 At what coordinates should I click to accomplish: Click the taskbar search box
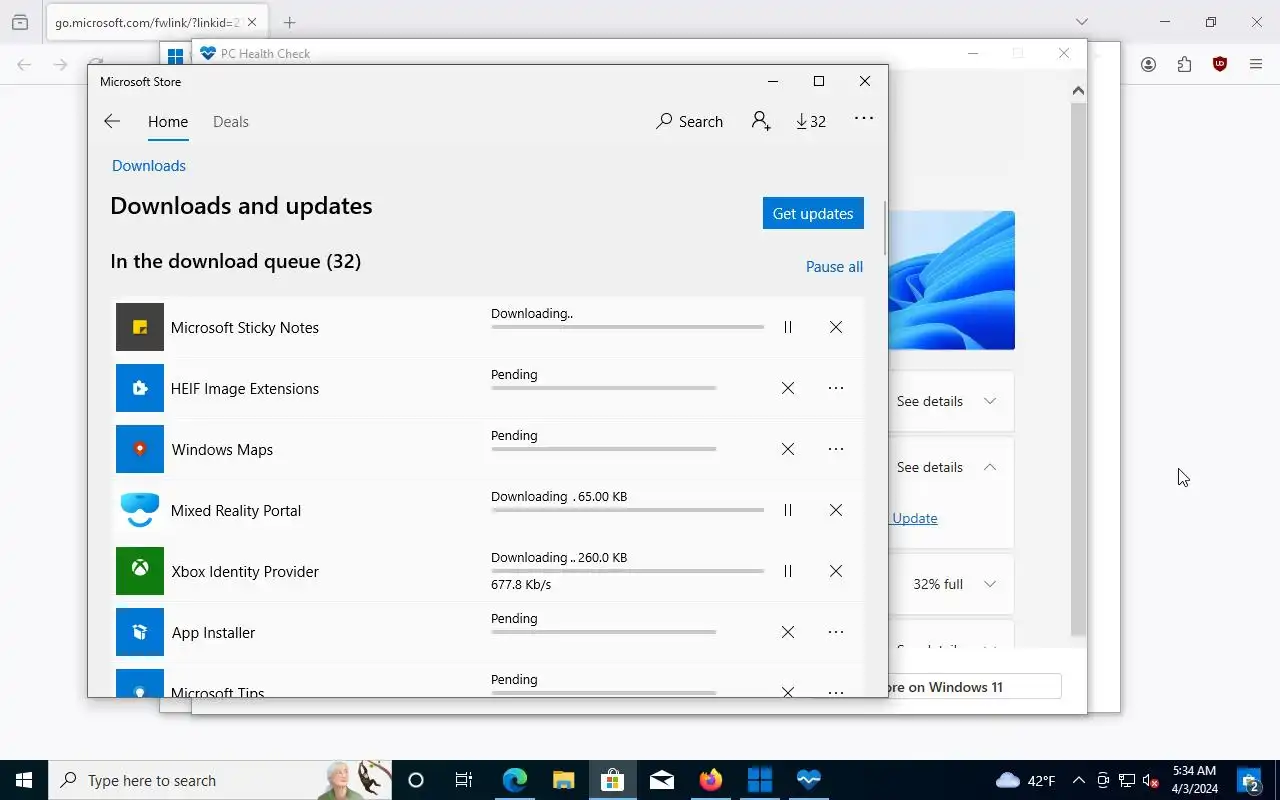pos(220,780)
